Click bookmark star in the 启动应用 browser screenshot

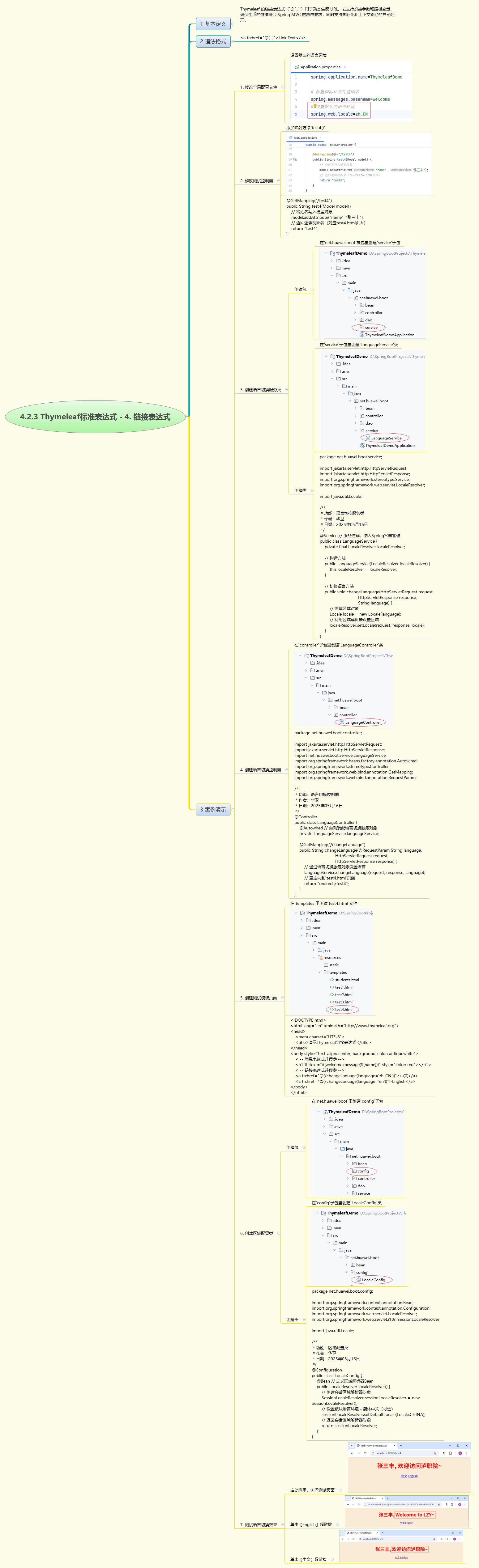click(435, 1454)
